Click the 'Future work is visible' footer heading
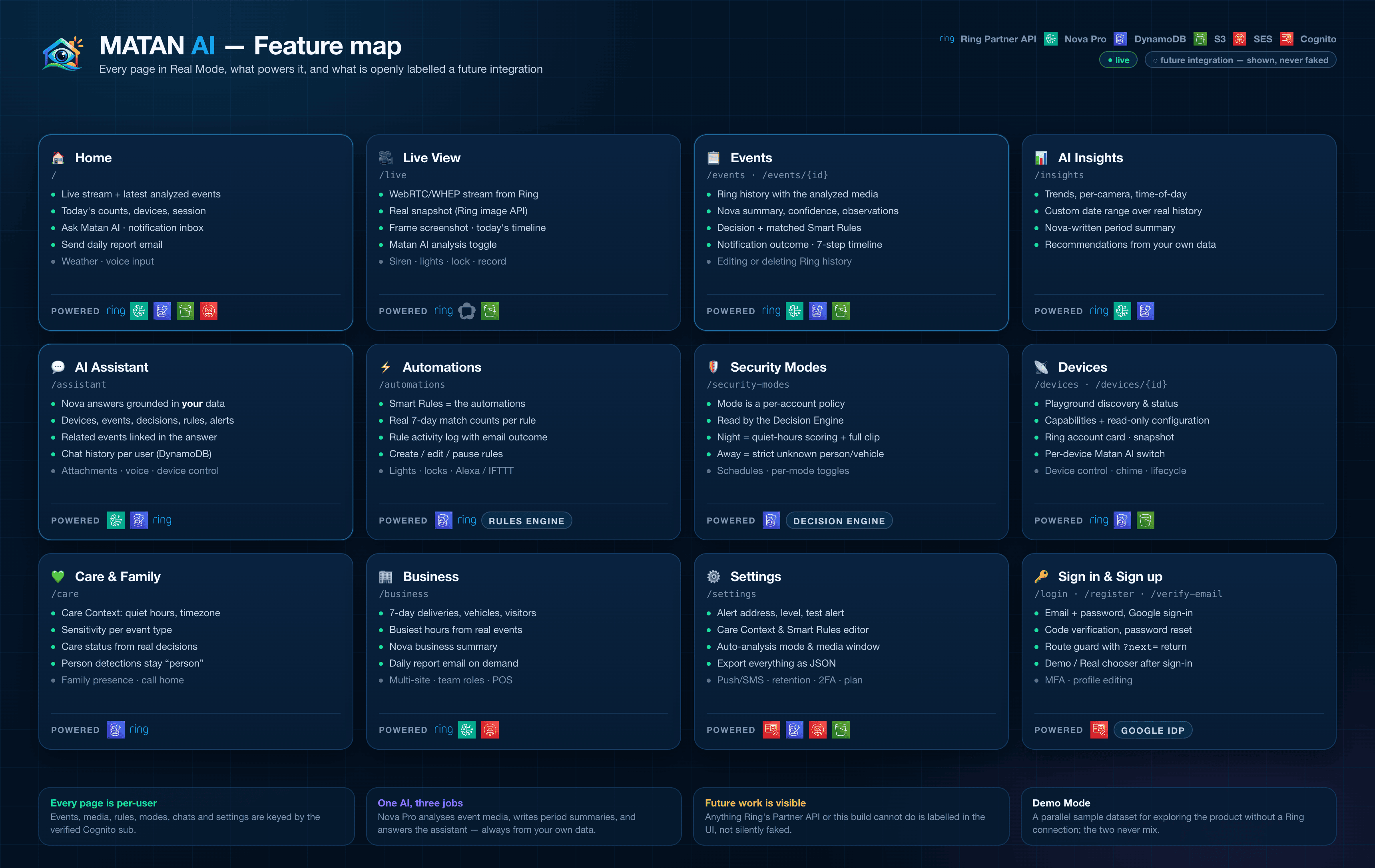The image size is (1375, 868). click(x=755, y=803)
